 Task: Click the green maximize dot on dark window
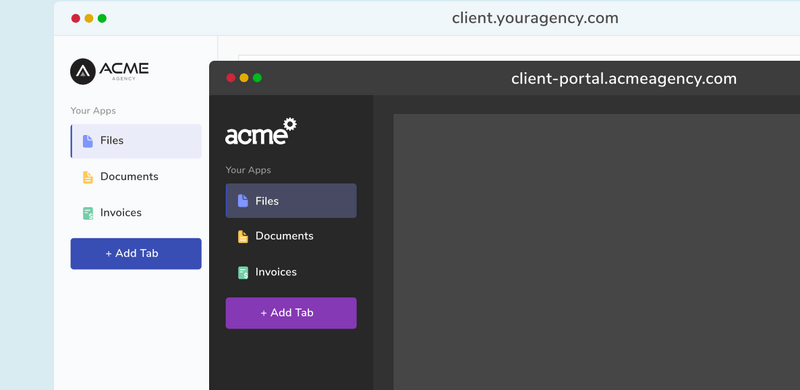point(257,78)
